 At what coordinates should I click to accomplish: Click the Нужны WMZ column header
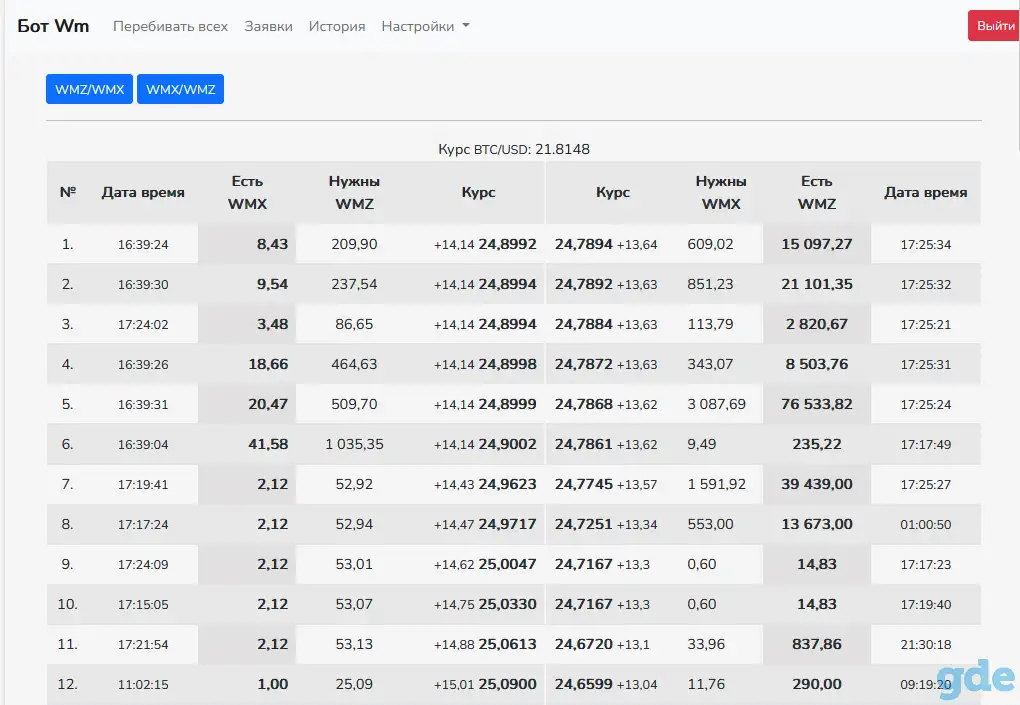click(354, 193)
